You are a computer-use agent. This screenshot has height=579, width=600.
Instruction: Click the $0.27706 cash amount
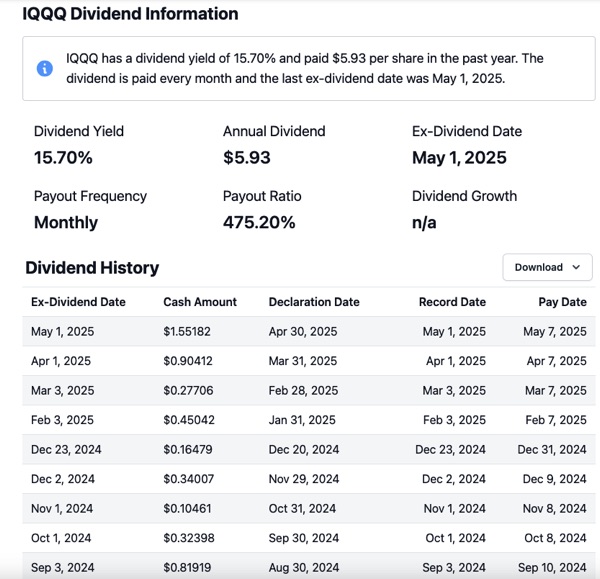pos(188,391)
